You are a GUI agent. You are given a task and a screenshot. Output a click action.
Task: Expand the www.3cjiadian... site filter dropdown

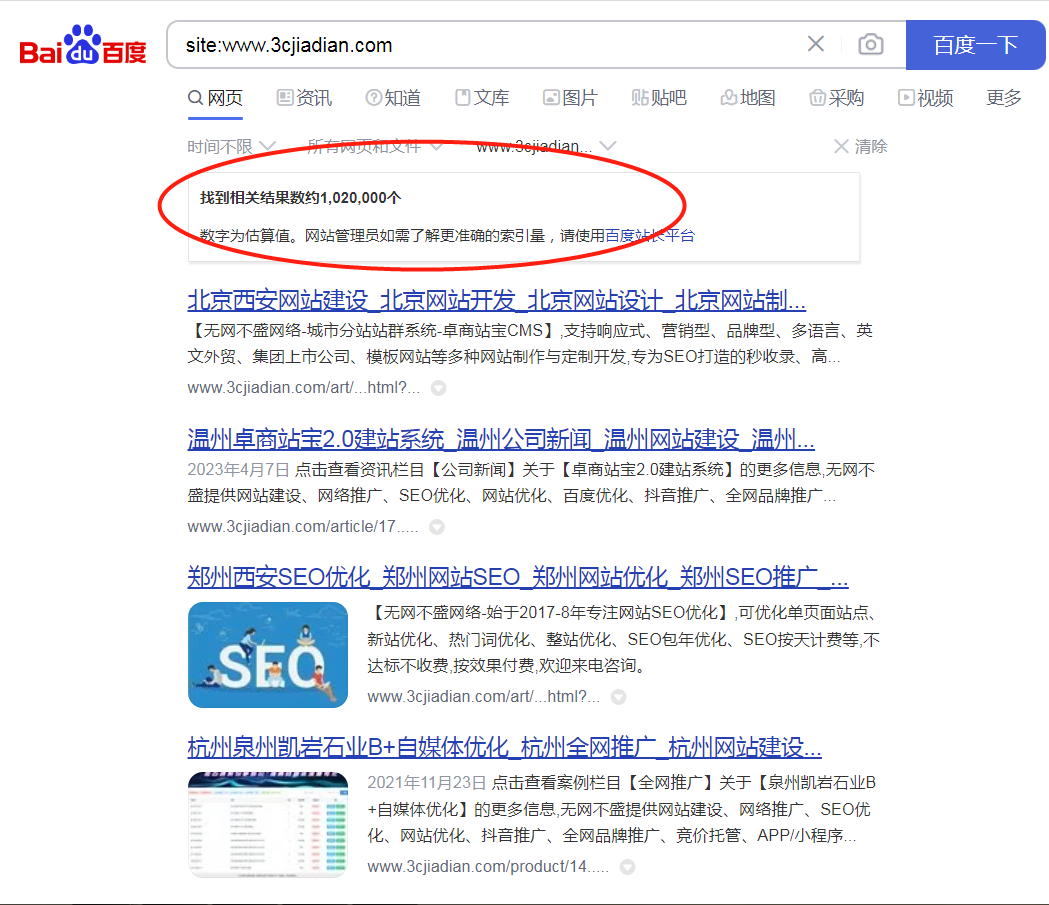(546, 146)
